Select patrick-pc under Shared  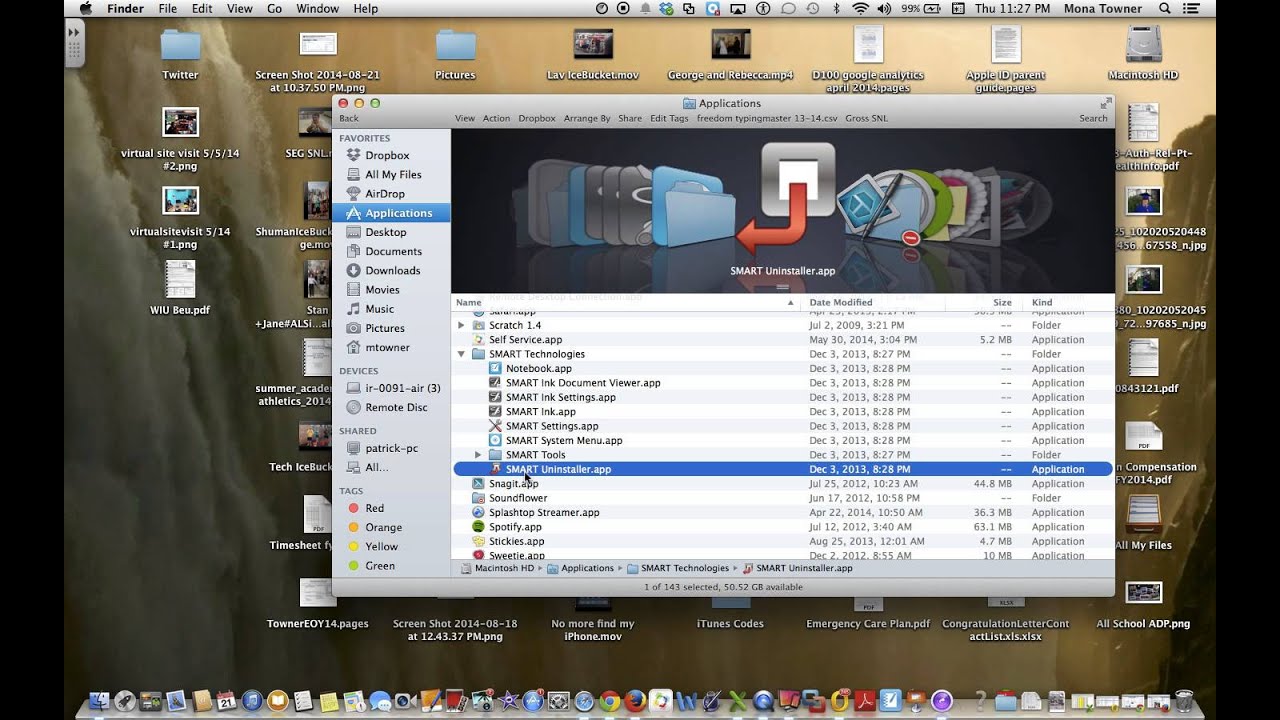pyautogui.click(x=391, y=448)
